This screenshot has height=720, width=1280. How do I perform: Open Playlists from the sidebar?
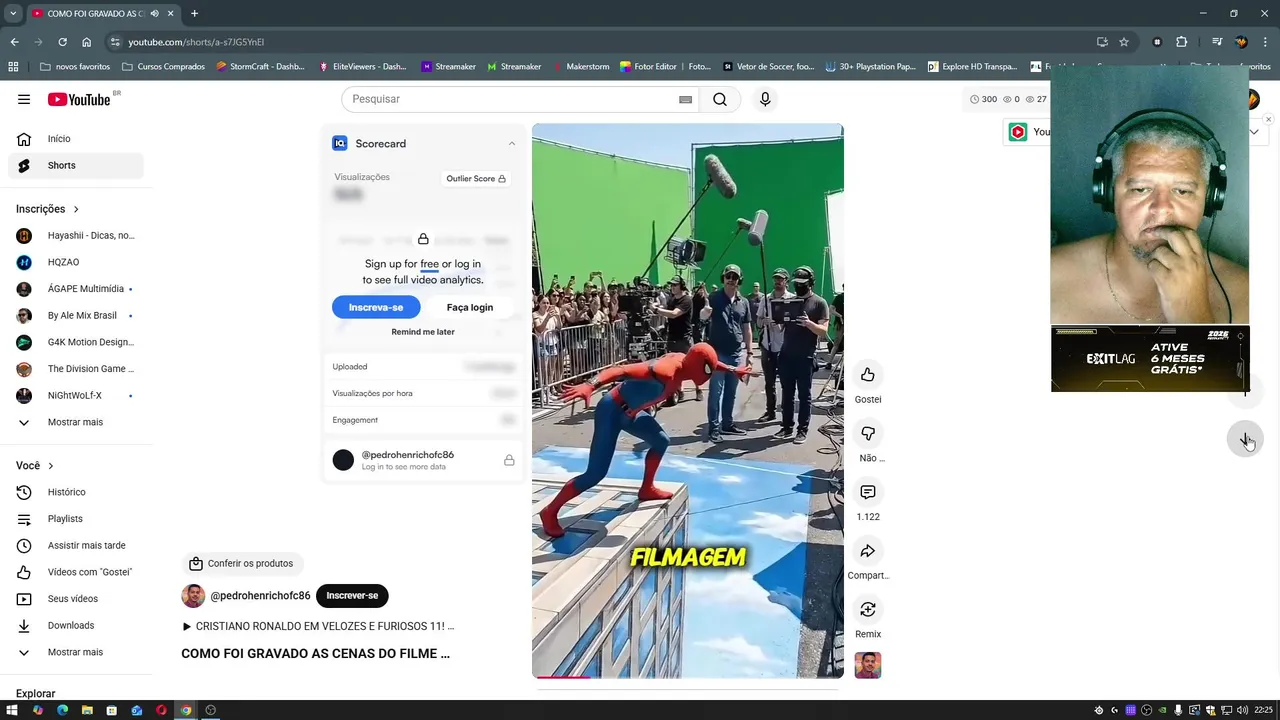coord(76,519)
